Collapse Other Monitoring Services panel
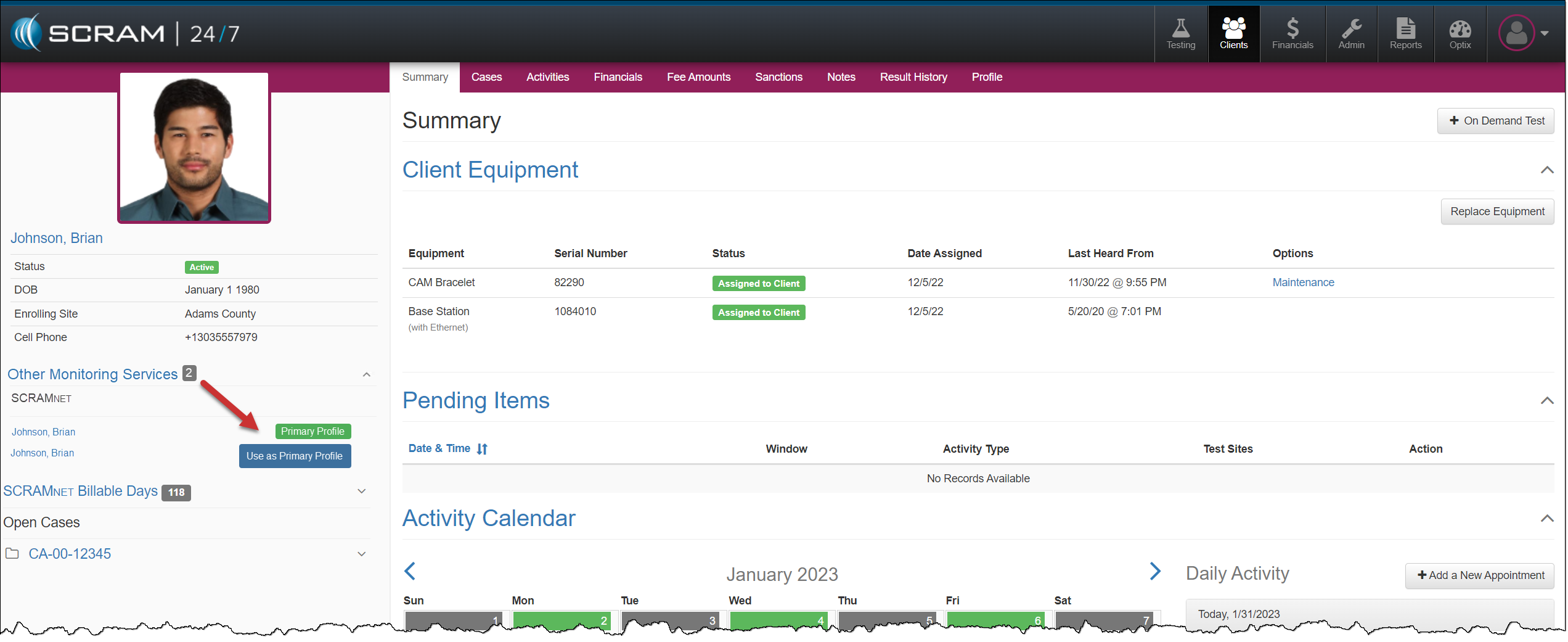This screenshot has width=1568, height=642. [366, 375]
